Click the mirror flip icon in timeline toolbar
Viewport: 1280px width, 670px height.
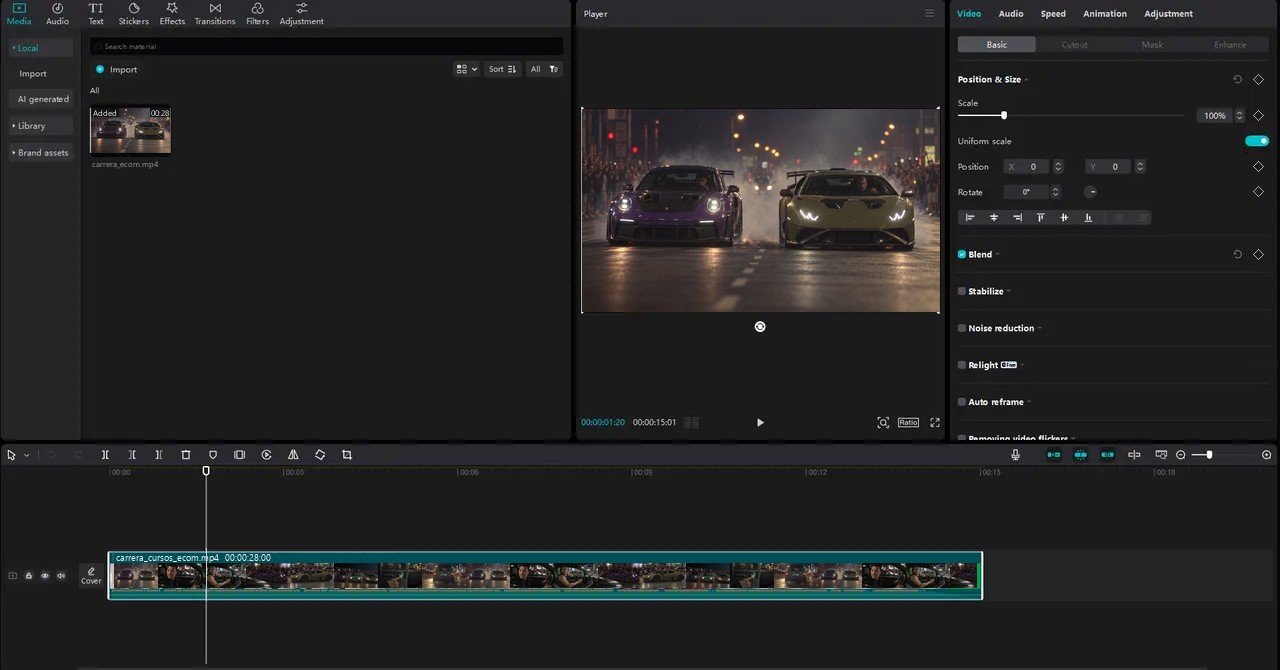(x=293, y=455)
